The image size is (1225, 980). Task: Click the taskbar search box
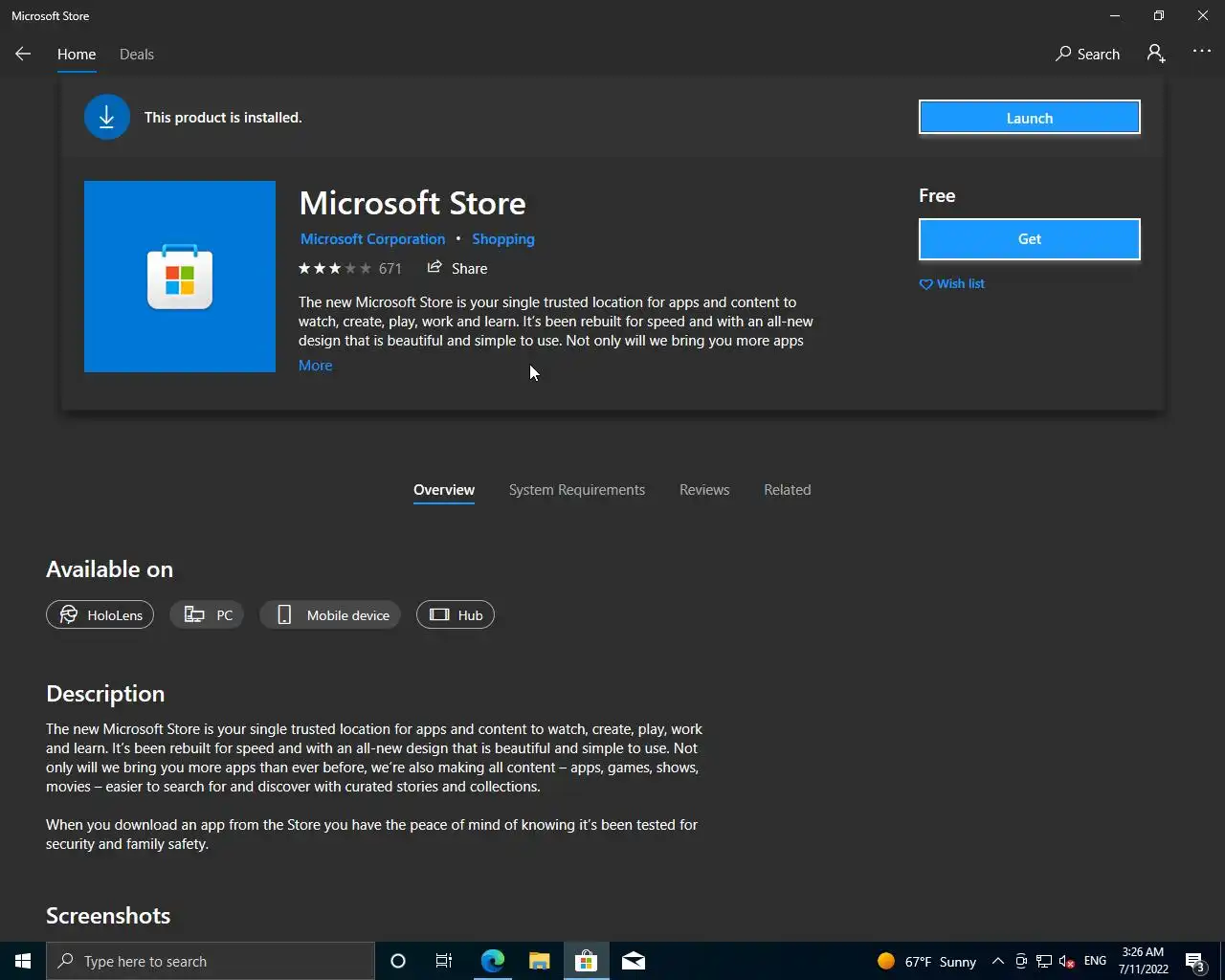[x=211, y=961]
